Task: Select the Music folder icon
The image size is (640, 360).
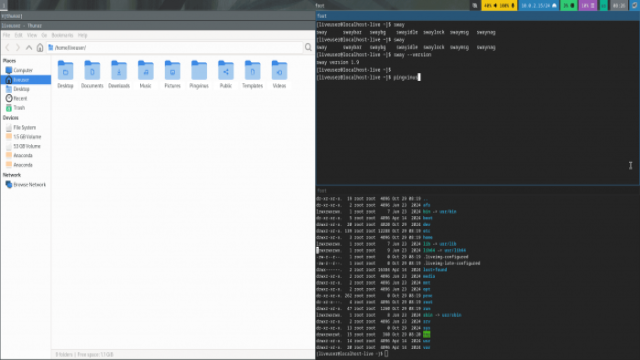Action: pyautogui.click(x=146, y=71)
